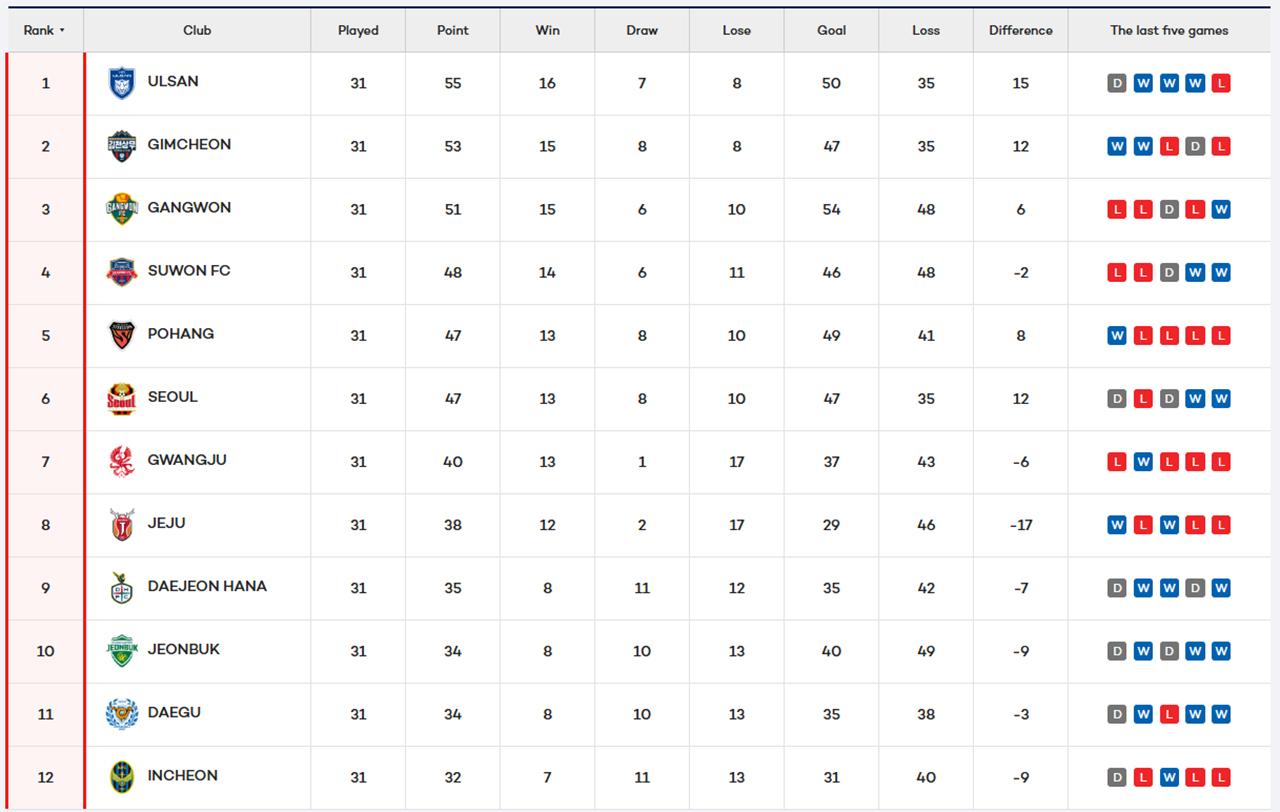Click the Gimcheon club emblem

(122, 146)
